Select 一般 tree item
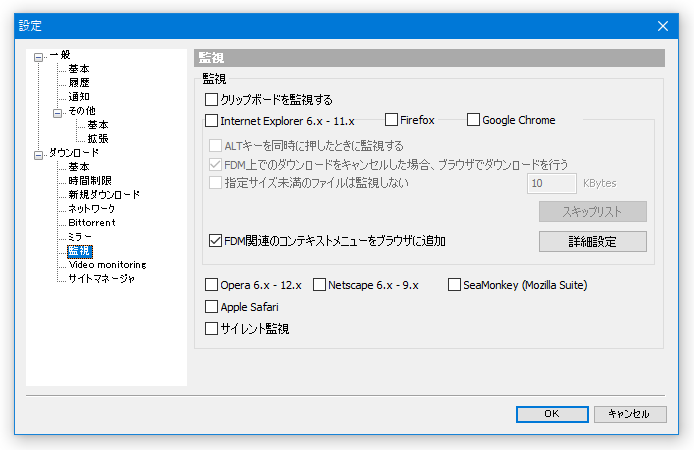Screen dimensions: 694x450 (60, 54)
